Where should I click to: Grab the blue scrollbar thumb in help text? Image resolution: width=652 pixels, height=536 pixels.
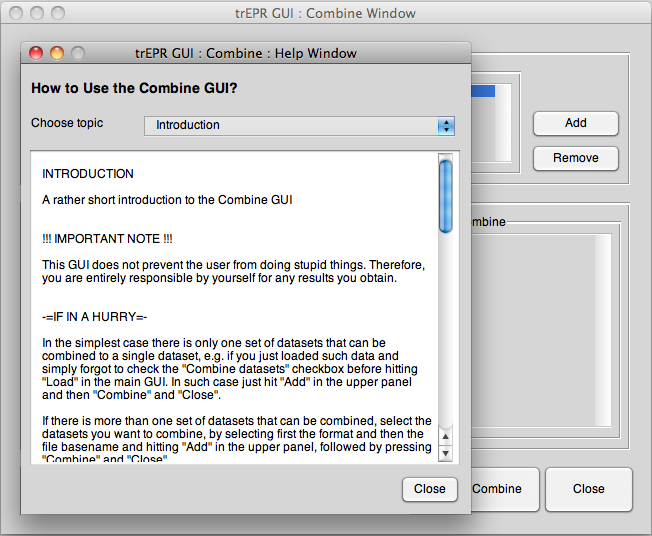pos(446,195)
